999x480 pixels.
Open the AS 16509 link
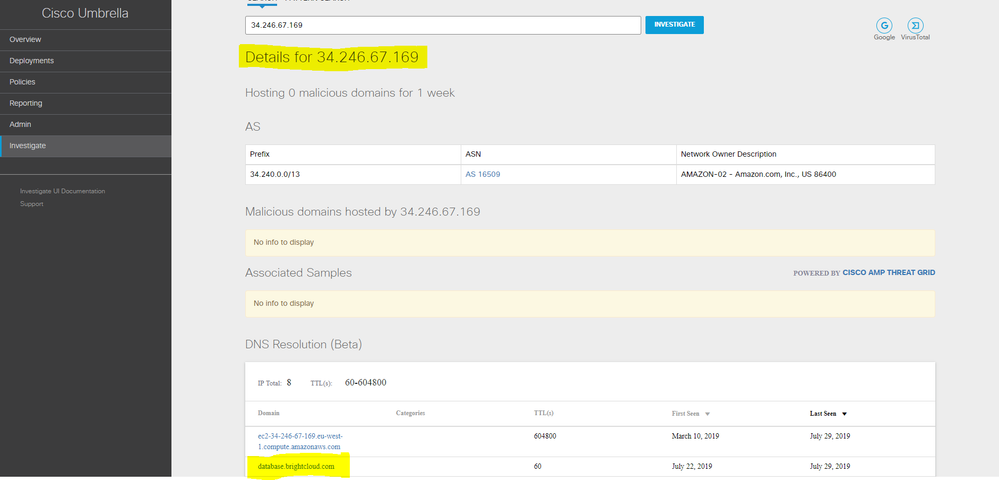point(482,174)
